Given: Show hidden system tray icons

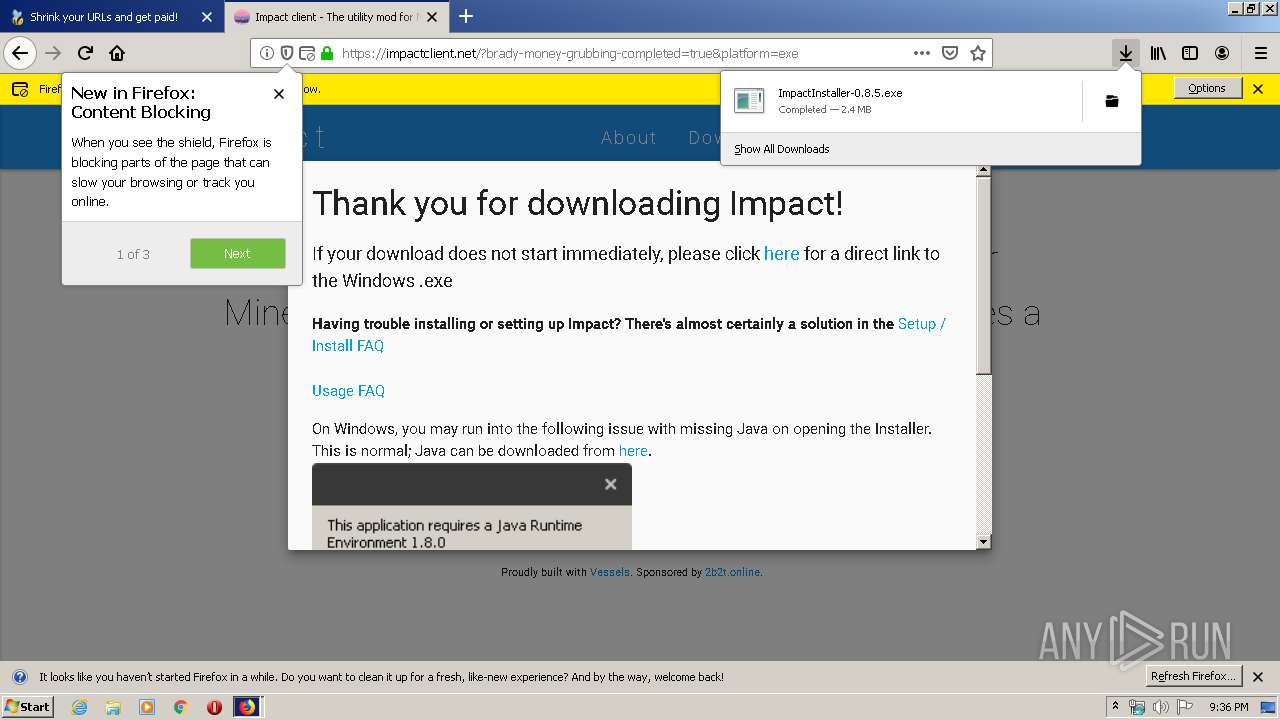Looking at the screenshot, I should 1115,707.
